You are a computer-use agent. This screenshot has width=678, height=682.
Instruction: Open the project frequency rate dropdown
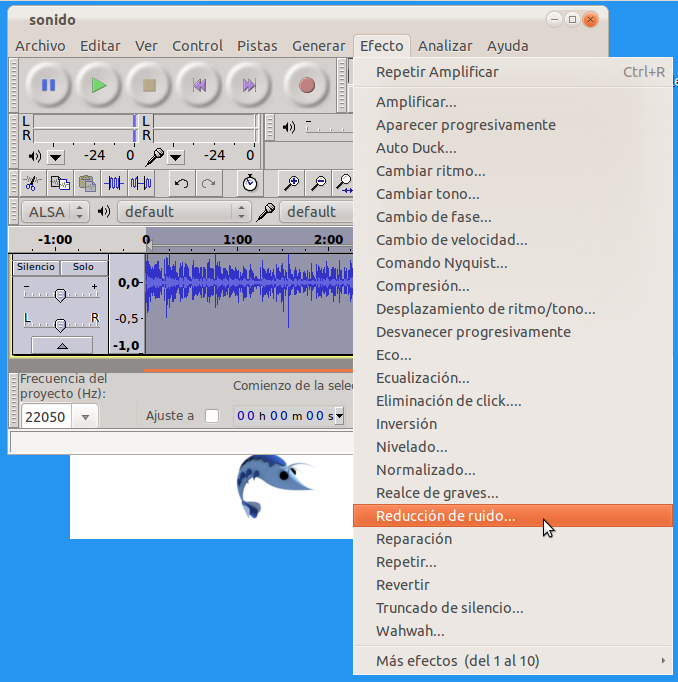pos(85,417)
